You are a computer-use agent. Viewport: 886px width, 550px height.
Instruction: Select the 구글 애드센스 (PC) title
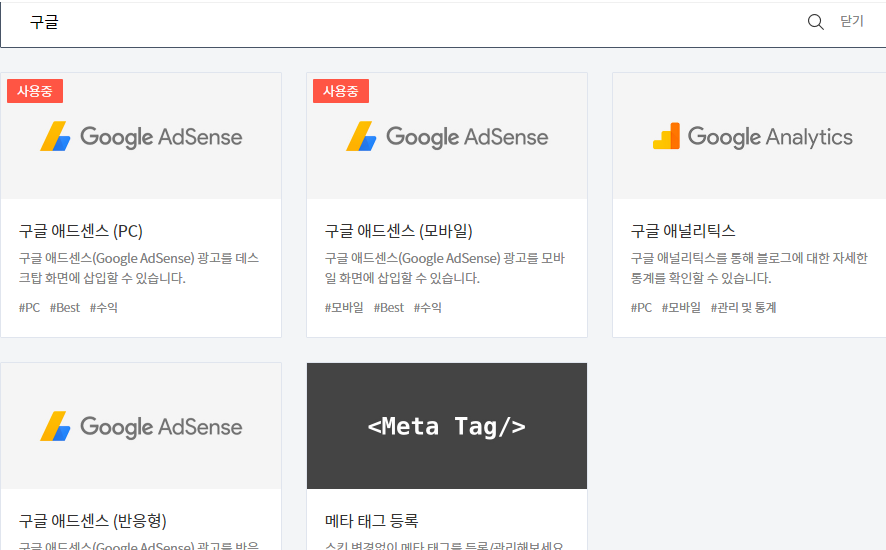81,231
